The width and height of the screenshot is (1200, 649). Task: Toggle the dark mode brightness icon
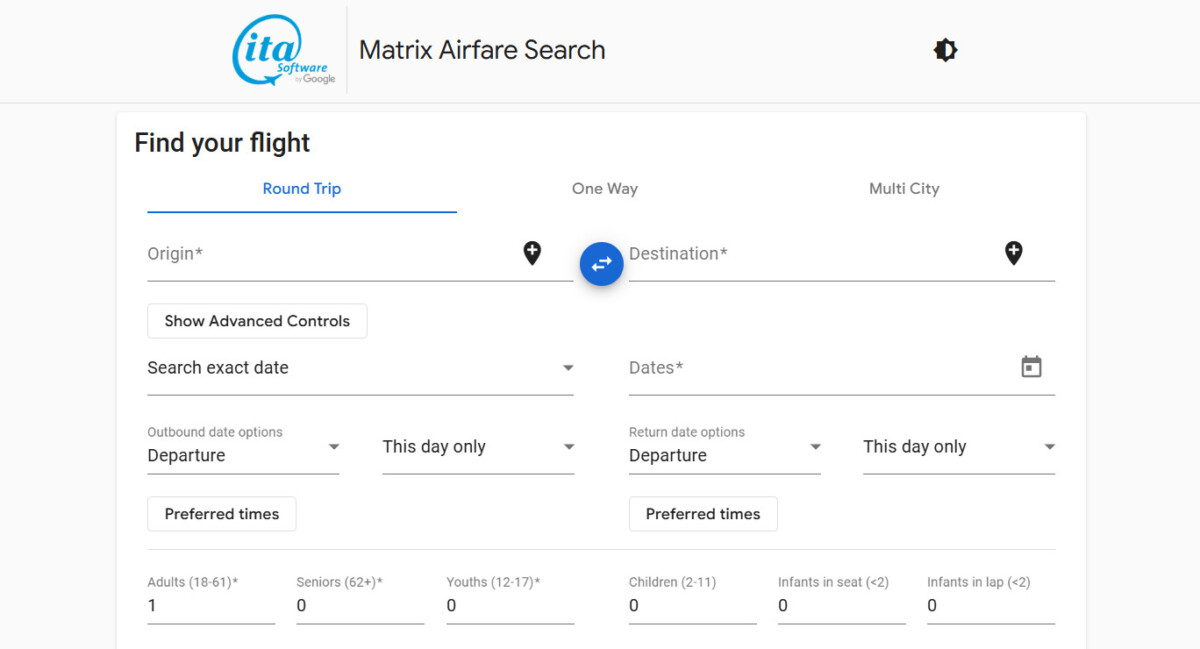click(945, 50)
